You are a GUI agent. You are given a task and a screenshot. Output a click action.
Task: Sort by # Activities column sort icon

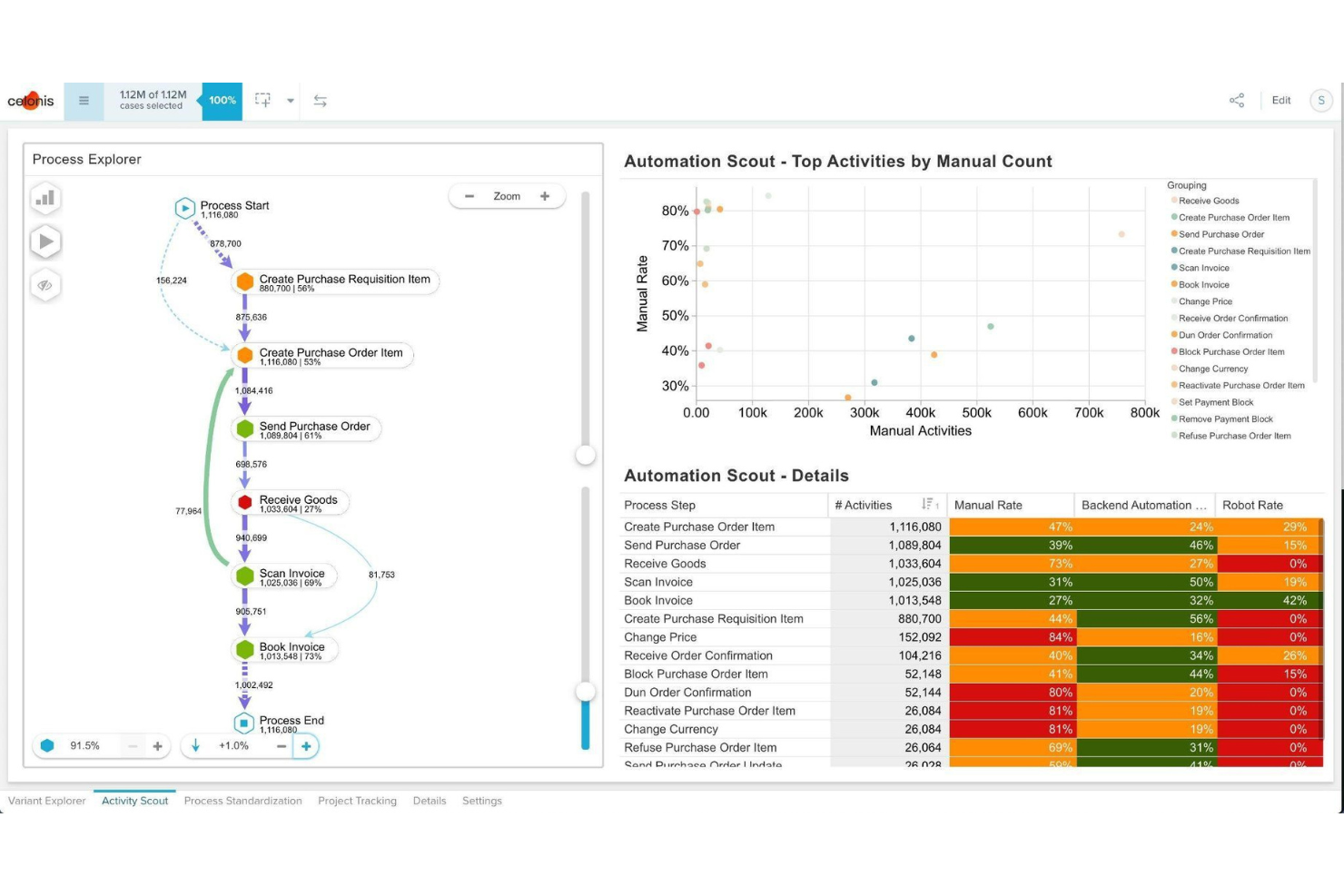pos(930,504)
